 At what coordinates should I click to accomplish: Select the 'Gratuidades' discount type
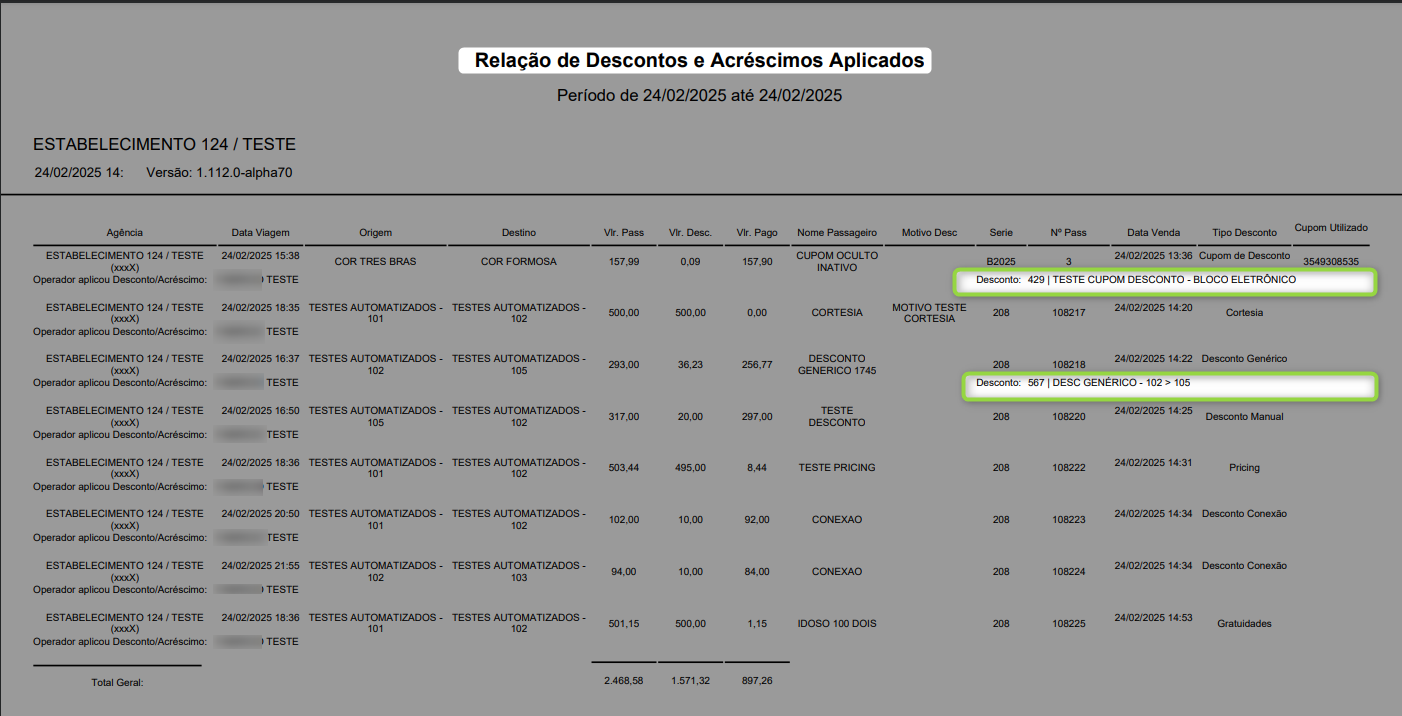pyautogui.click(x=1245, y=624)
